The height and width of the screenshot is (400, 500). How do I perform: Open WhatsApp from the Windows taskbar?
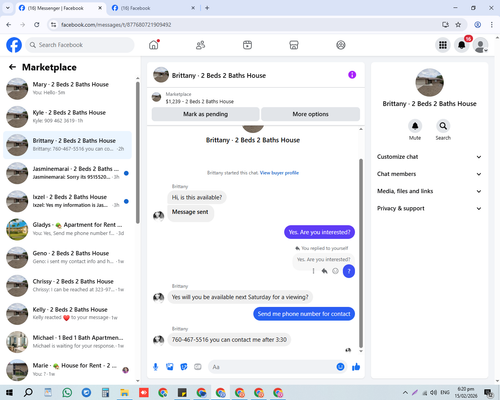[67, 392]
